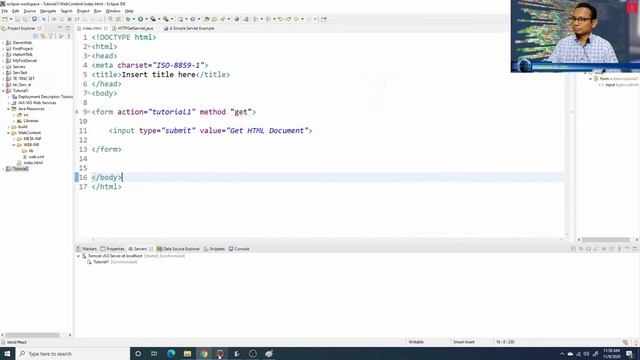Collapse the Tomcat server entry in Servers view
The height and width of the screenshot is (360, 640).
click(78, 256)
